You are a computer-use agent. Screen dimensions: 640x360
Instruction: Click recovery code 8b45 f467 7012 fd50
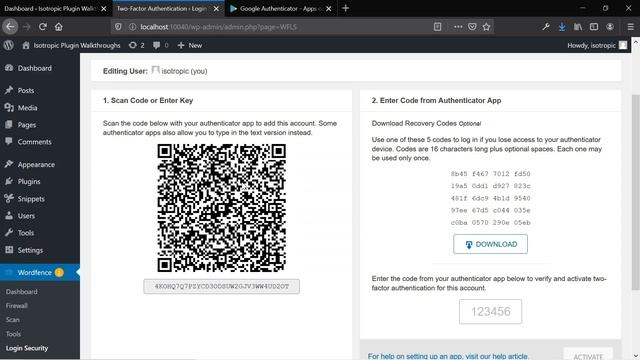490,174
